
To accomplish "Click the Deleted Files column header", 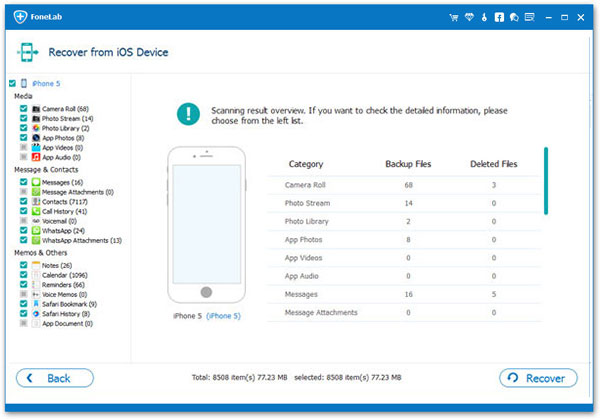I will pos(494,164).
